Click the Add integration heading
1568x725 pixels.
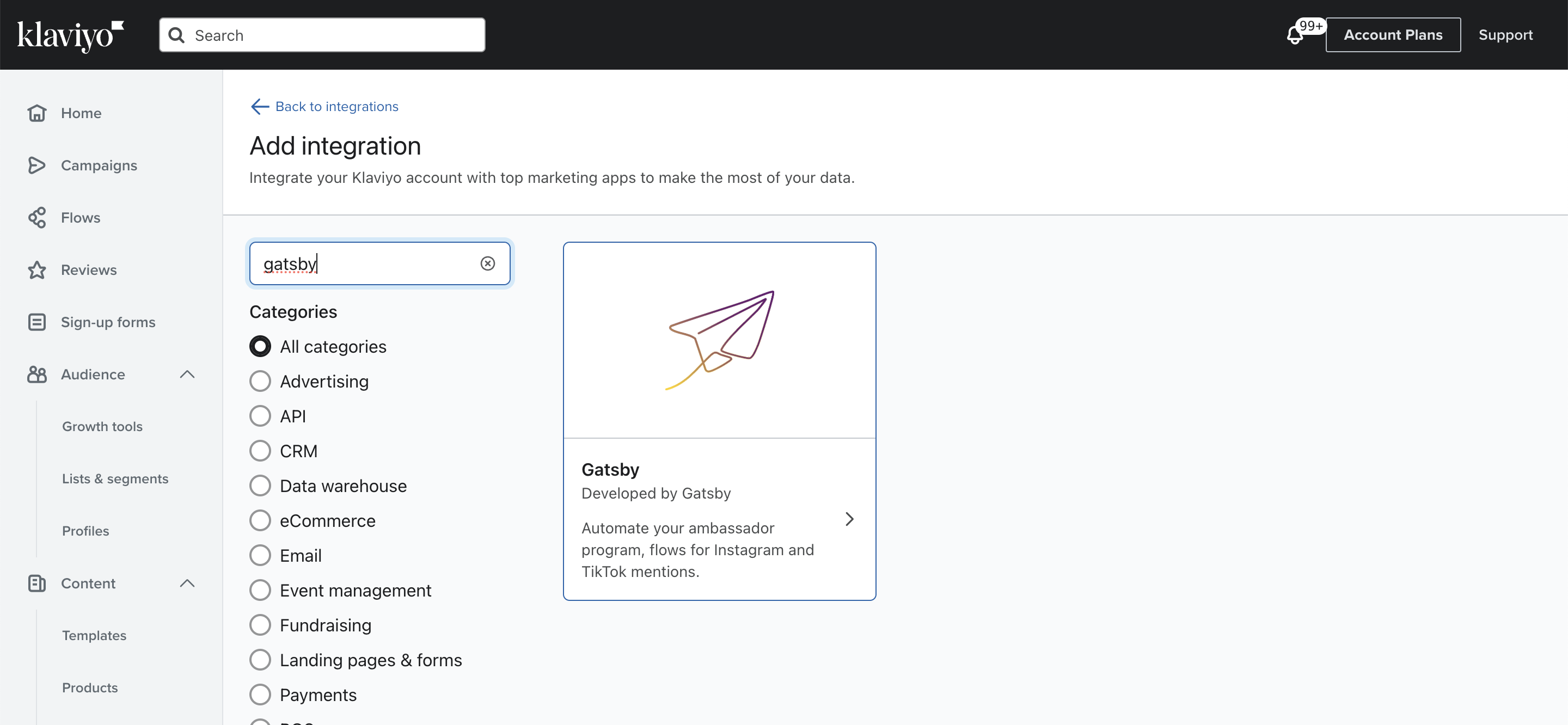point(335,146)
